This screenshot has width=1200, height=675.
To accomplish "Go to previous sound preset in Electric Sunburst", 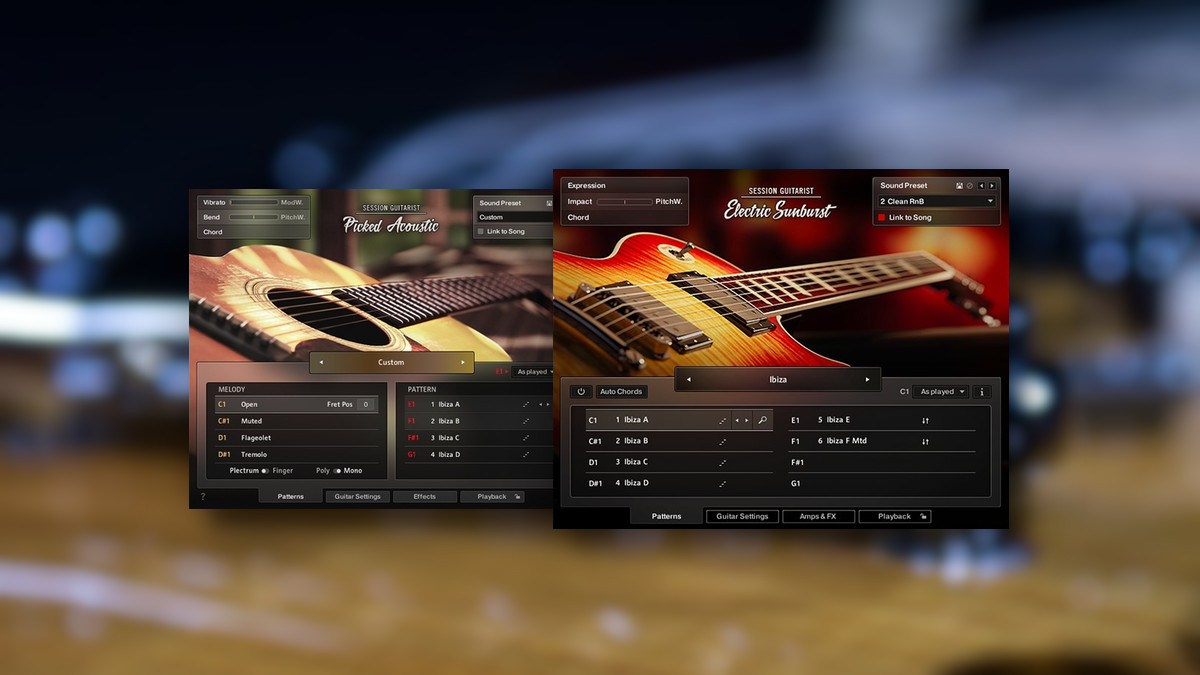I will 981,185.
